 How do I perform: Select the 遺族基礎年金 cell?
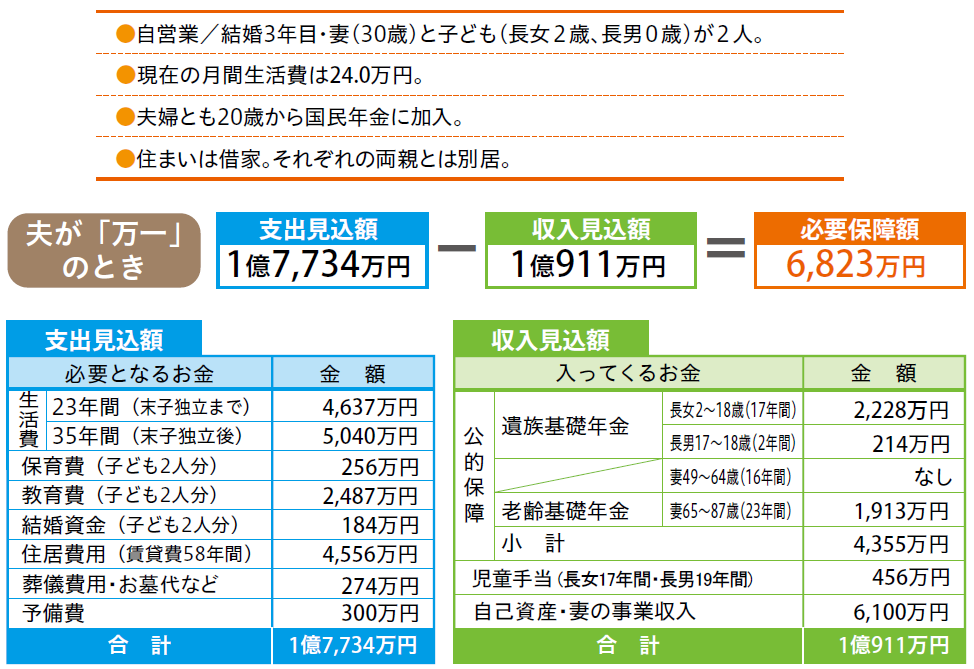[578, 426]
